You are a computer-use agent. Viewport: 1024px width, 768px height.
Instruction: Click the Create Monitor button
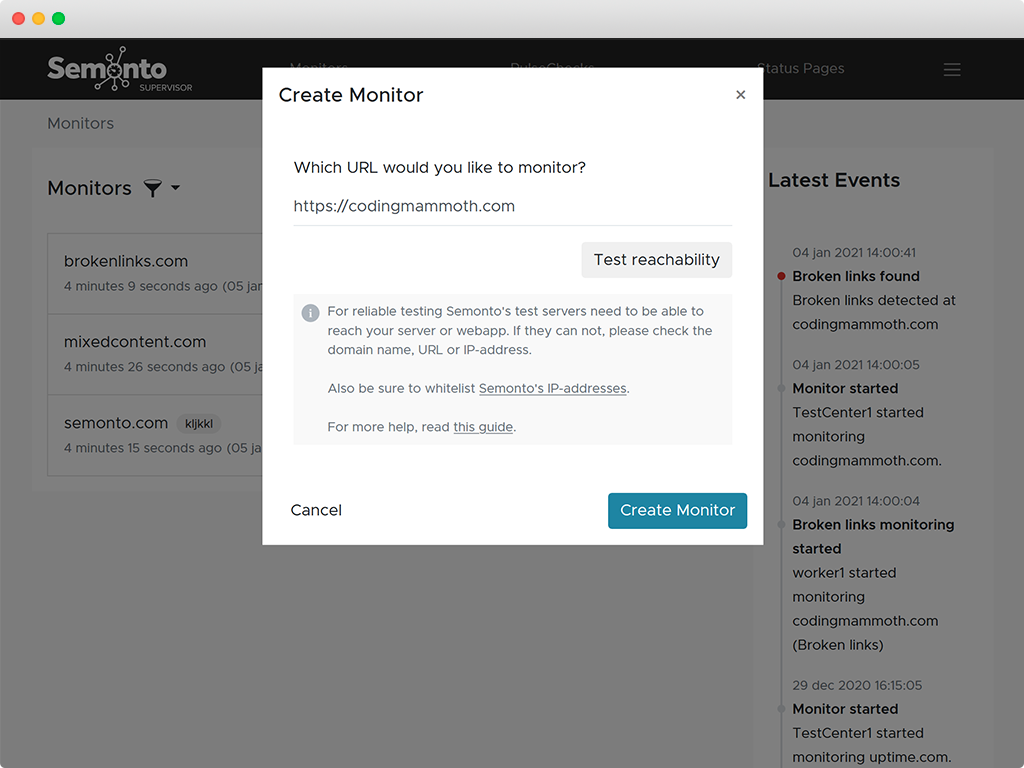point(677,510)
